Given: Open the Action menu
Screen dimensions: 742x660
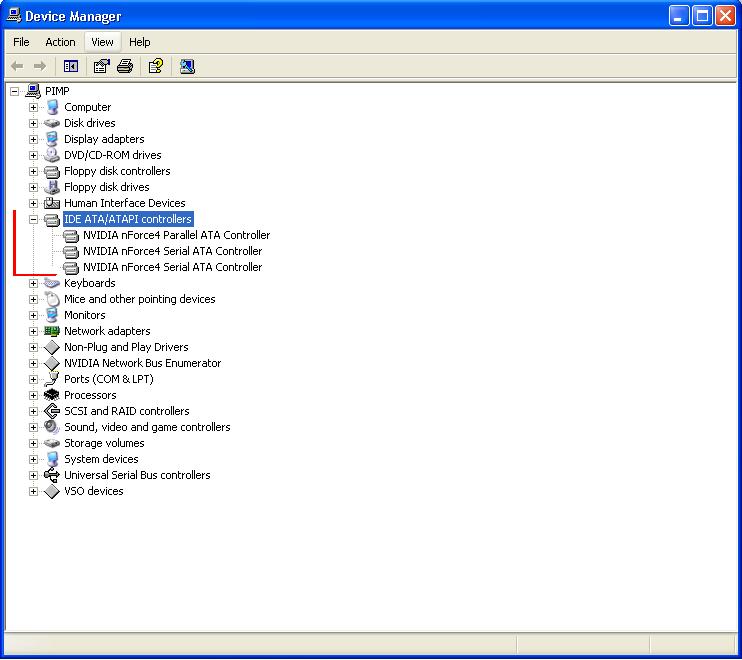Looking at the screenshot, I should click(60, 42).
